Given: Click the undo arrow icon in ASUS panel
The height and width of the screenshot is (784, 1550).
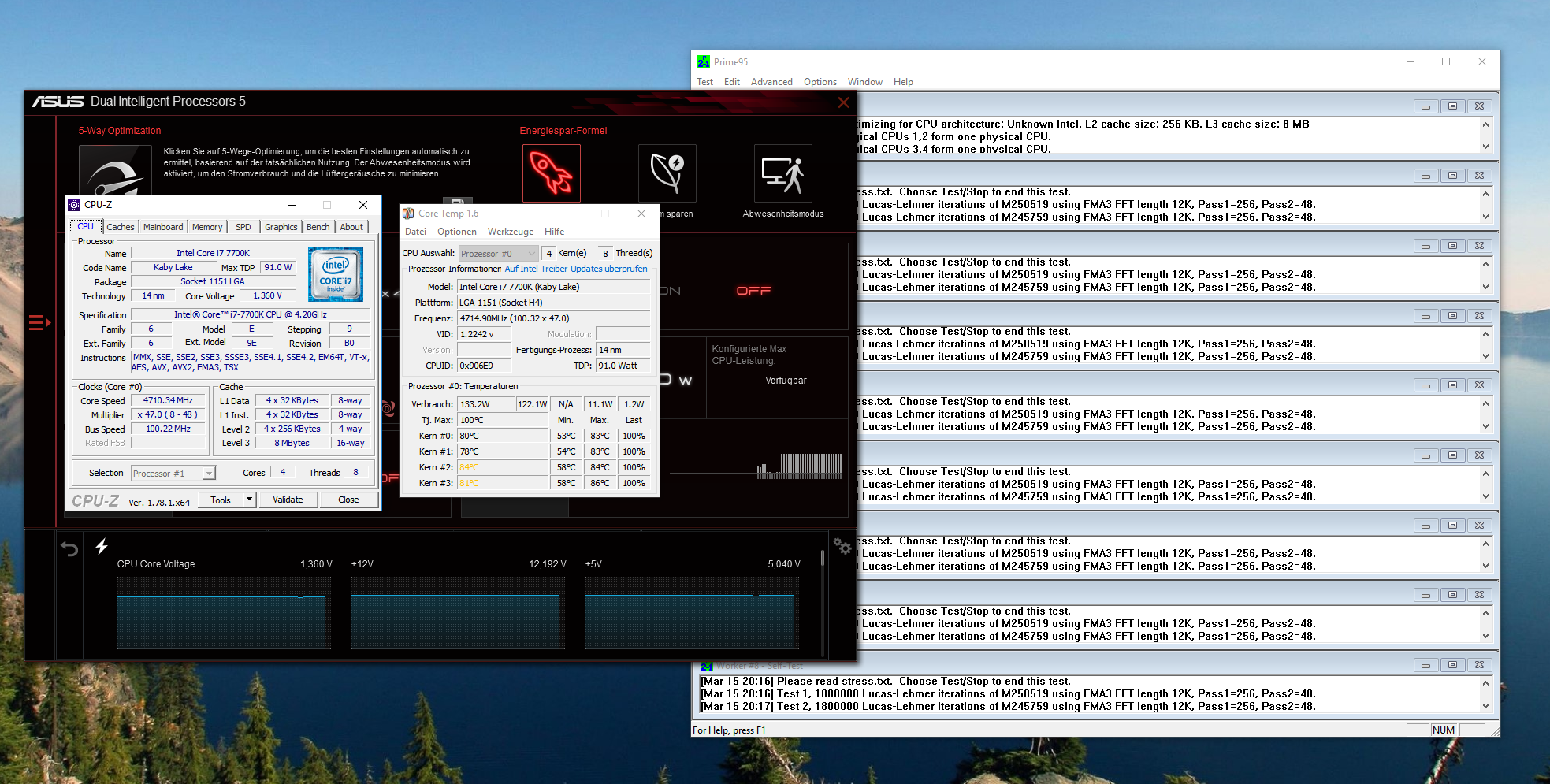Looking at the screenshot, I should pyautogui.click(x=69, y=549).
